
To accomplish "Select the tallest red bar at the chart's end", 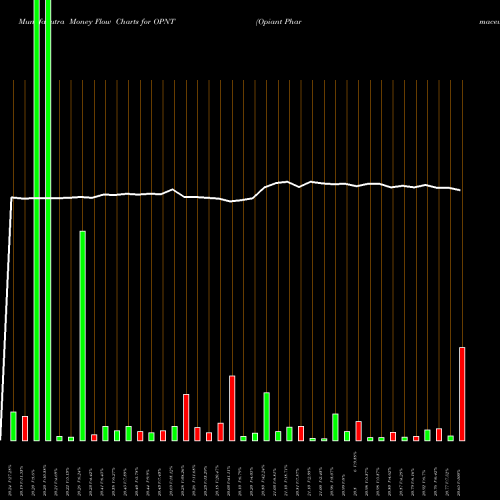I will pos(462,394).
